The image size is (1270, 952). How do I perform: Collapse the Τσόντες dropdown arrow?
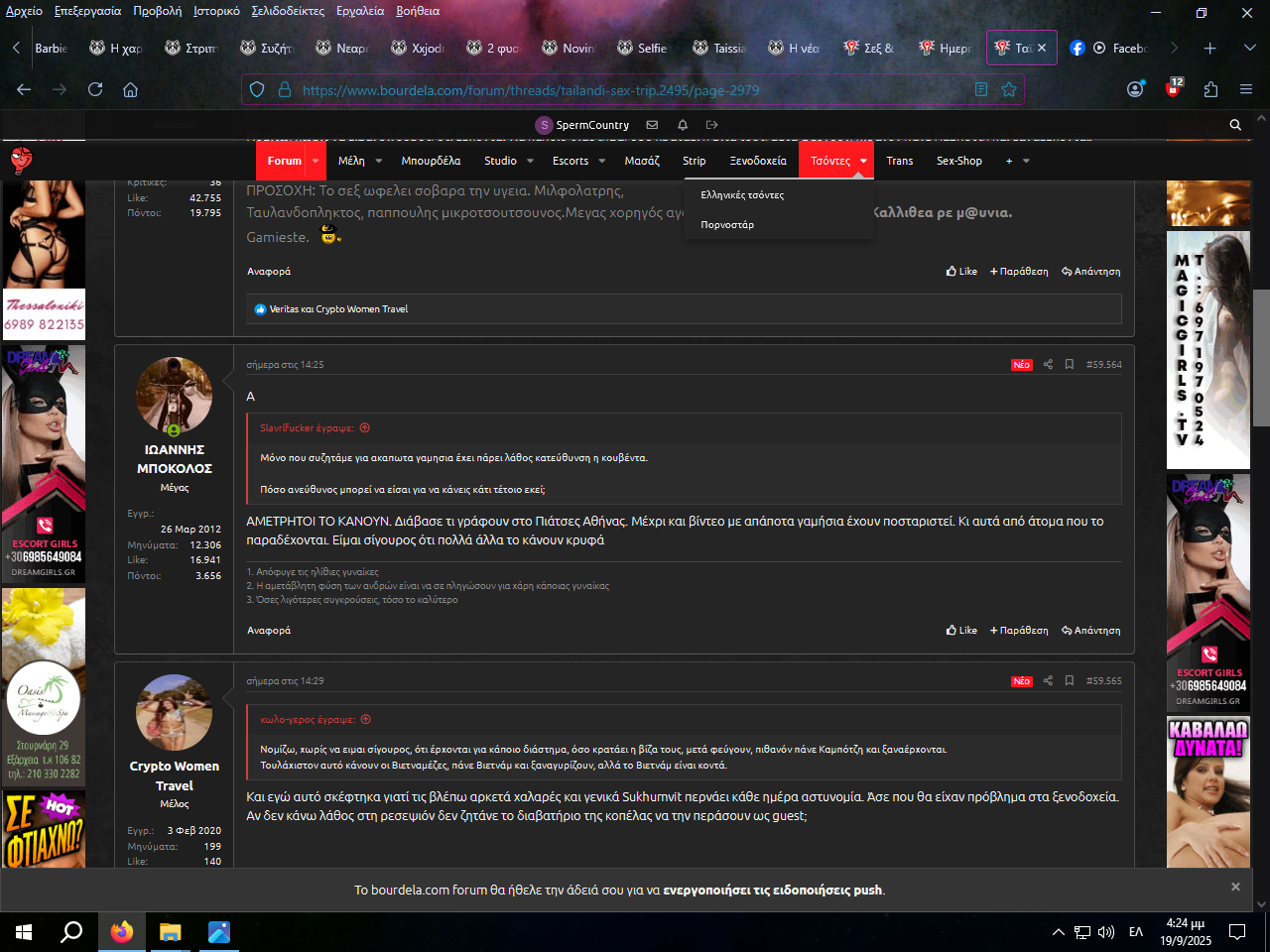coord(863,161)
